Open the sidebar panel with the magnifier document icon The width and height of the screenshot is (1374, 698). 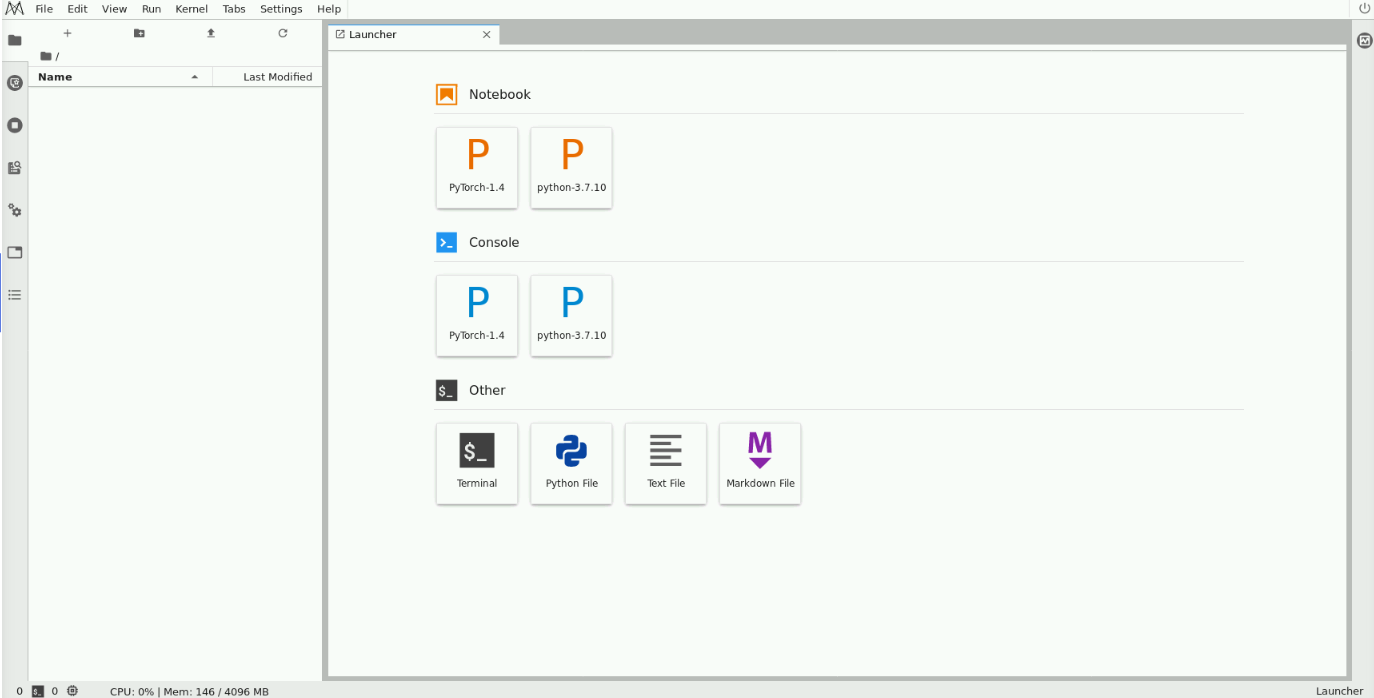14,168
